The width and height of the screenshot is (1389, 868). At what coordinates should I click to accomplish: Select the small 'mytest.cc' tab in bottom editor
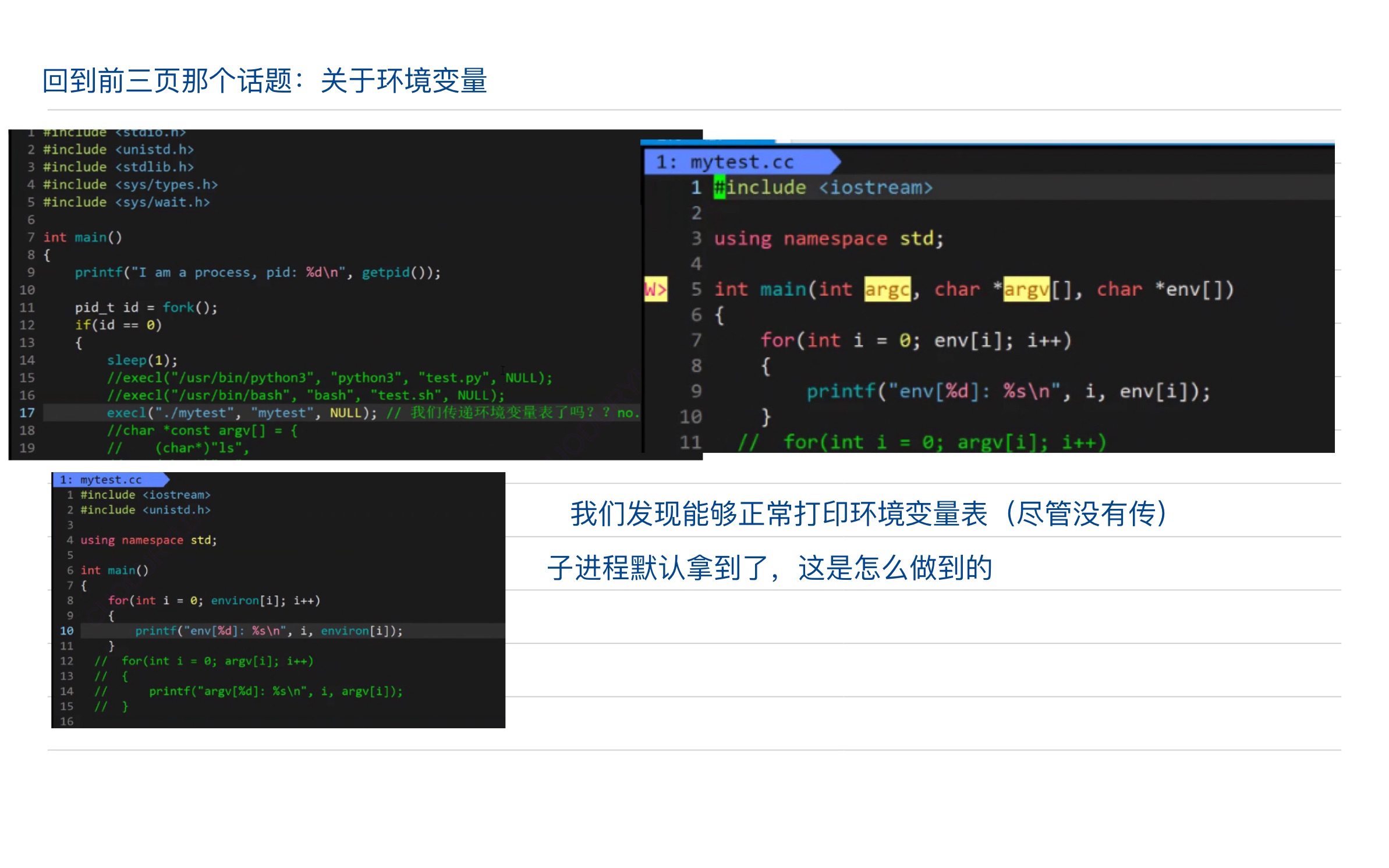click(110, 480)
